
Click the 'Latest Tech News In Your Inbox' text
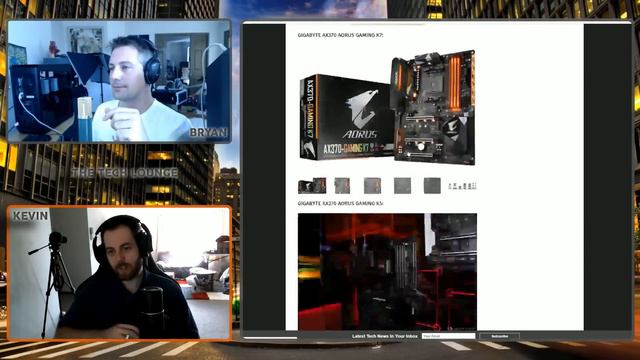point(384,336)
